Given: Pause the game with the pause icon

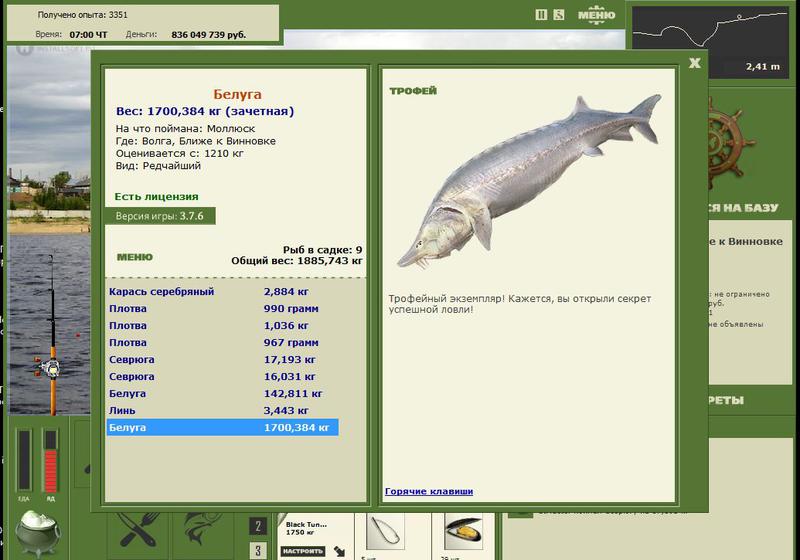Looking at the screenshot, I should (x=541, y=15).
